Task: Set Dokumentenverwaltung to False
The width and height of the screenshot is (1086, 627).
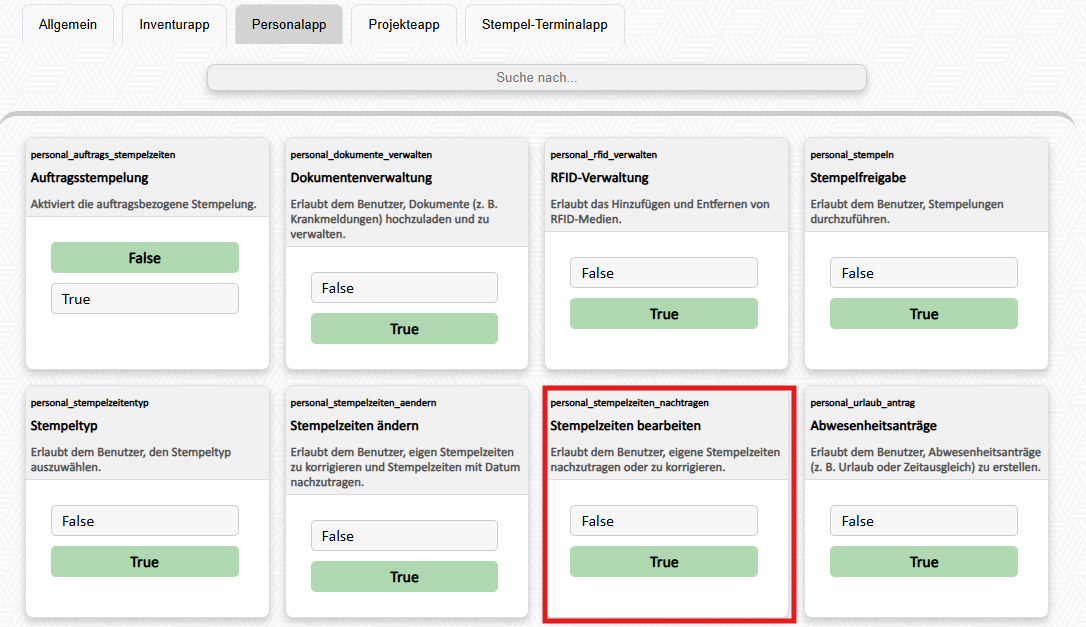Action: pyautogui.click(x=404, y=288)
